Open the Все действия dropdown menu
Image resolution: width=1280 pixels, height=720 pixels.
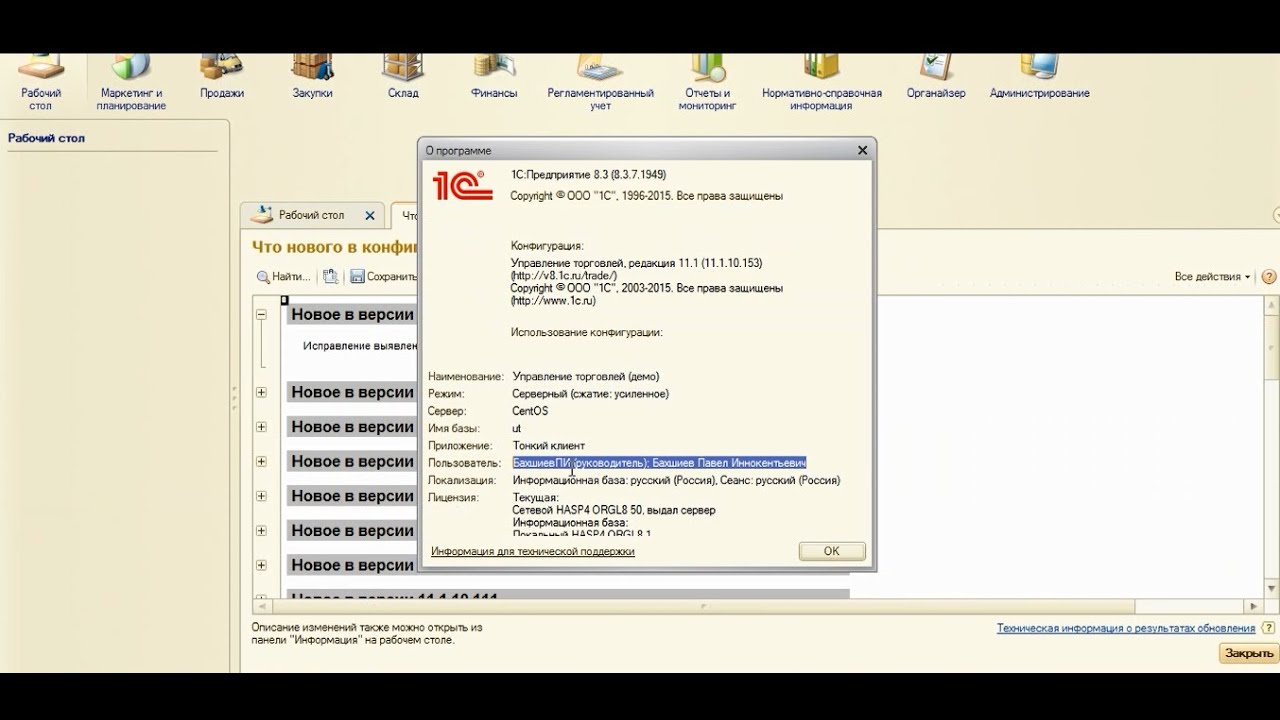(1212, 277)
